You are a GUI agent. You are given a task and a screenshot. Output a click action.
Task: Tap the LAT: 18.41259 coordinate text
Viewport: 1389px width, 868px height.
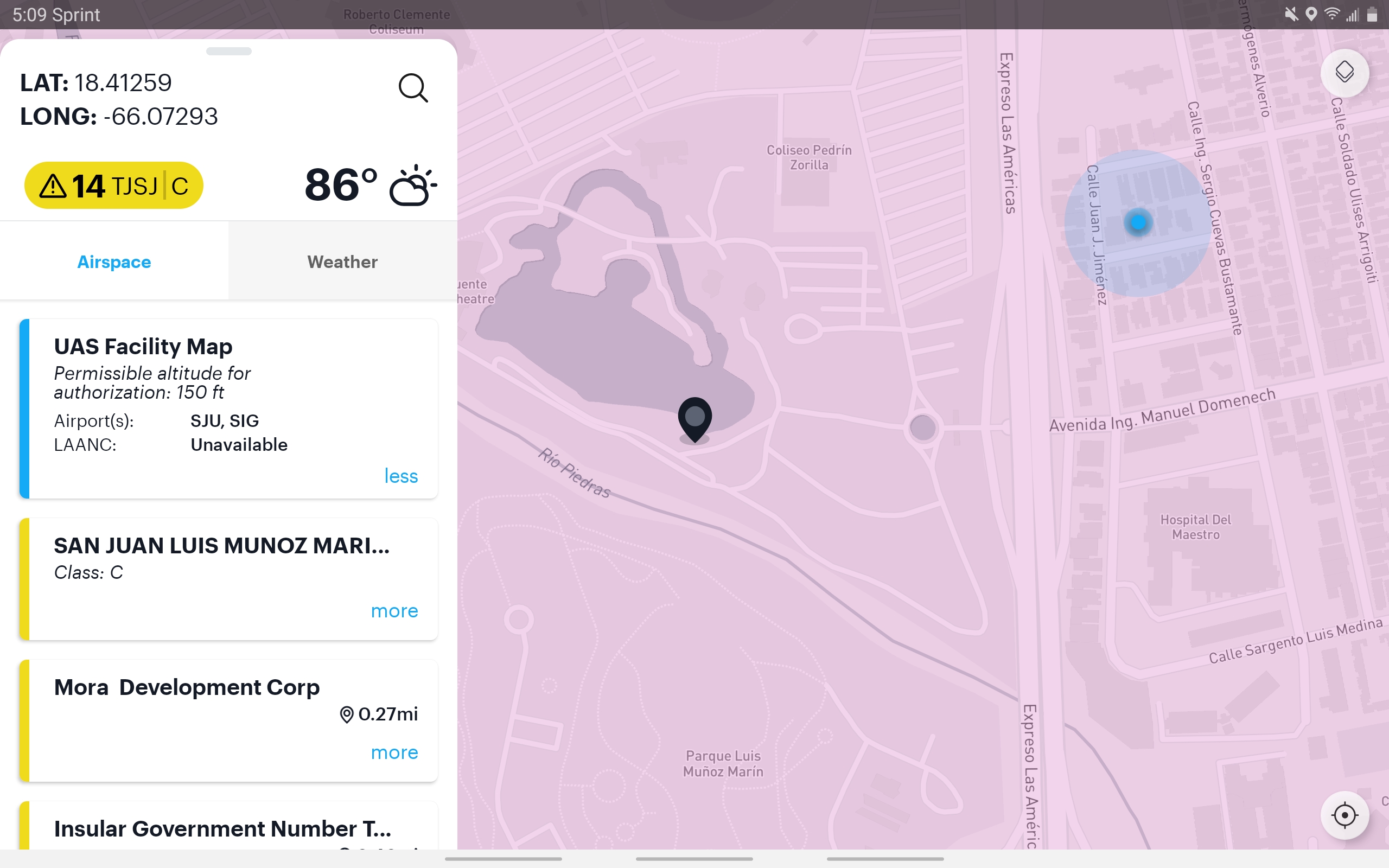click(x=96, y=82)
